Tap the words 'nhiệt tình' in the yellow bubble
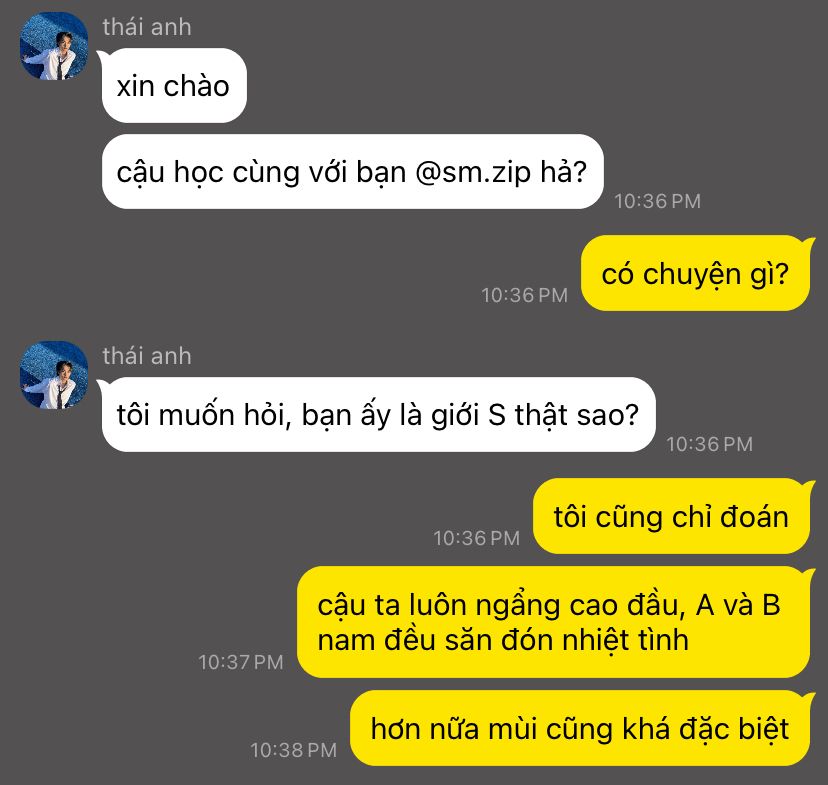Screen dimensions: 828x785 tap(625, 641)
